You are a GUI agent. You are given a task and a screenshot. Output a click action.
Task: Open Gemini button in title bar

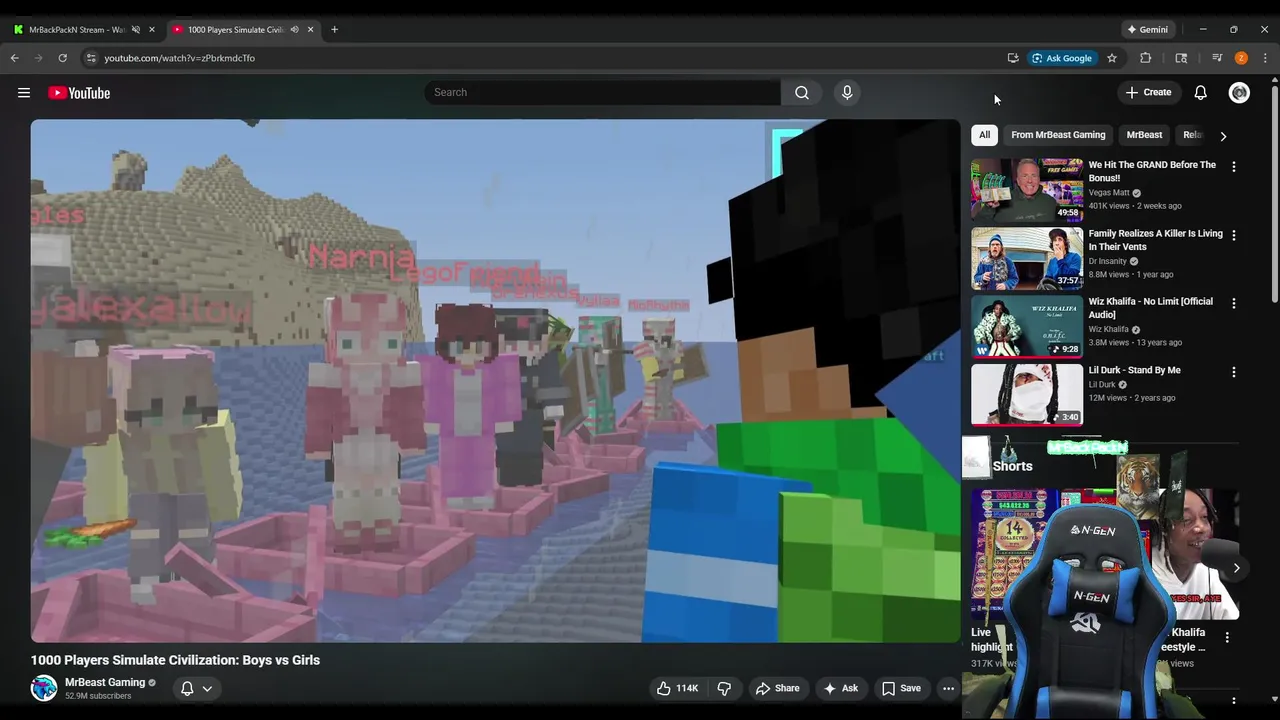click(x=1147, y=29)
